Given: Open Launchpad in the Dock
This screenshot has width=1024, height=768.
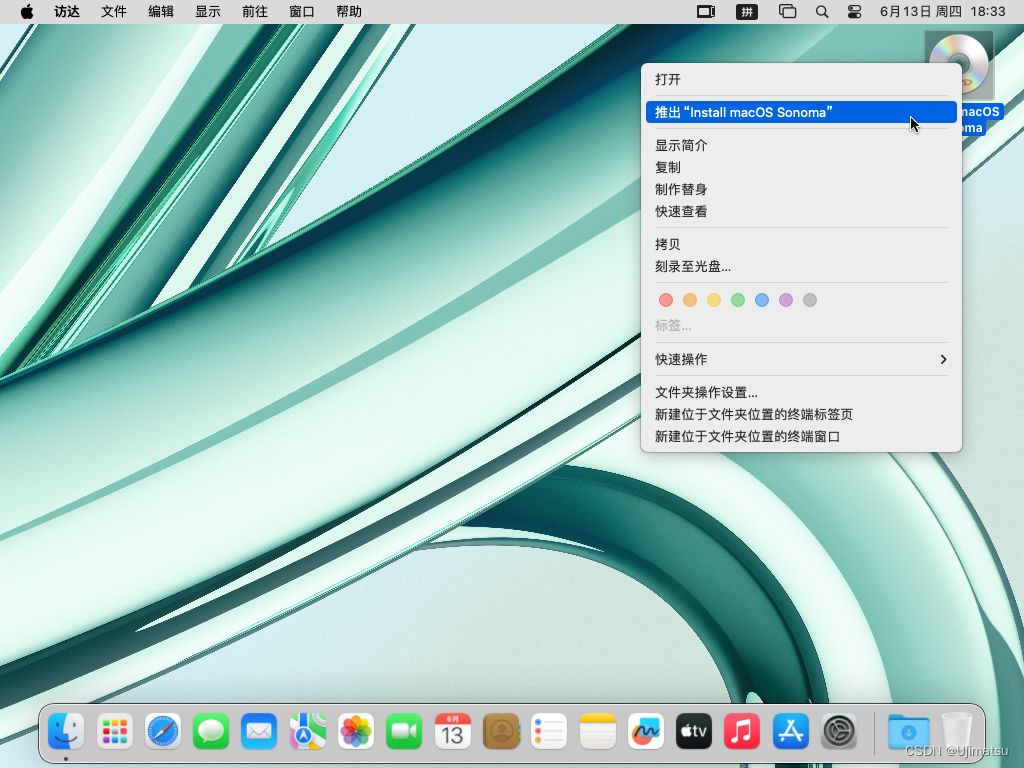Looking at the screenshot, I should [x=114, y=731].
